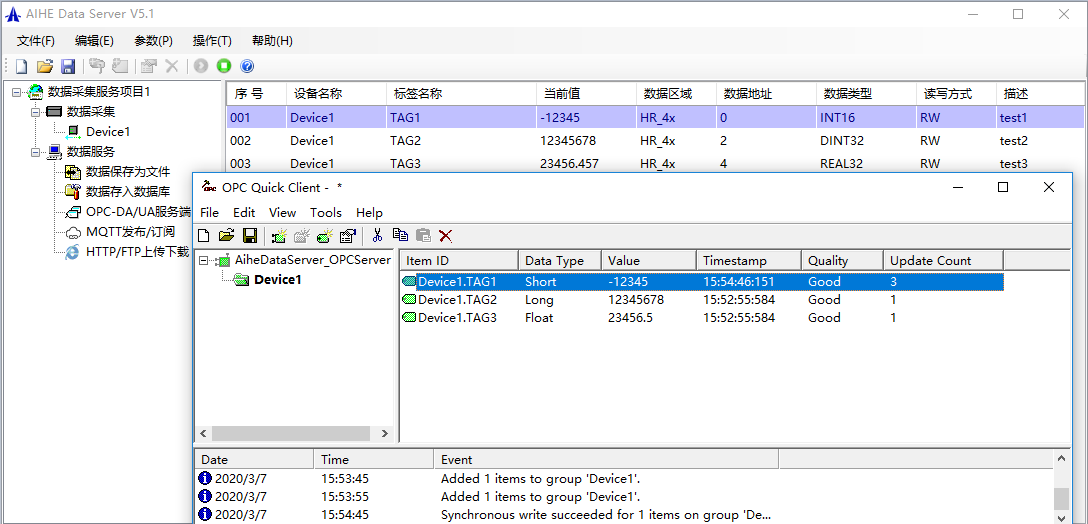Open the blue help icon in AIHE toolbar
Viewport: 1088px width, 524px height.
[x=247, y=66]
